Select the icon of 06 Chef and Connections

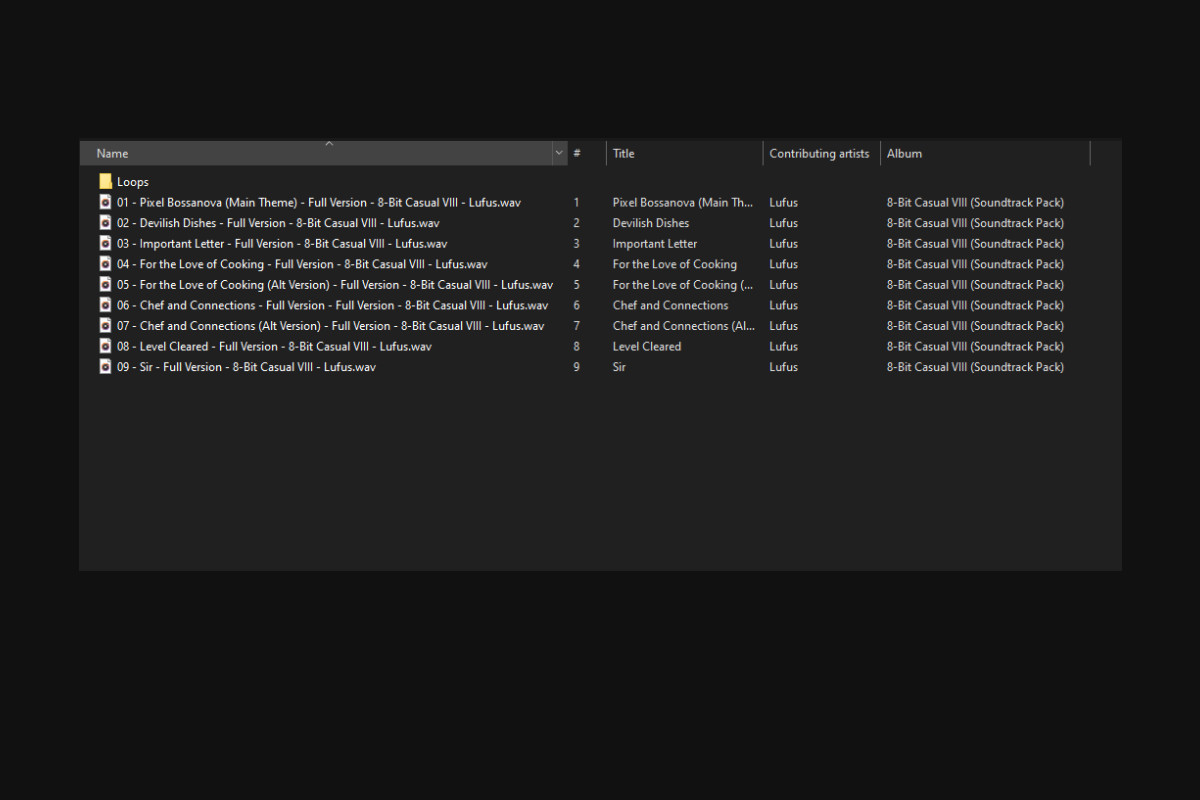click(x=105, y=305)
